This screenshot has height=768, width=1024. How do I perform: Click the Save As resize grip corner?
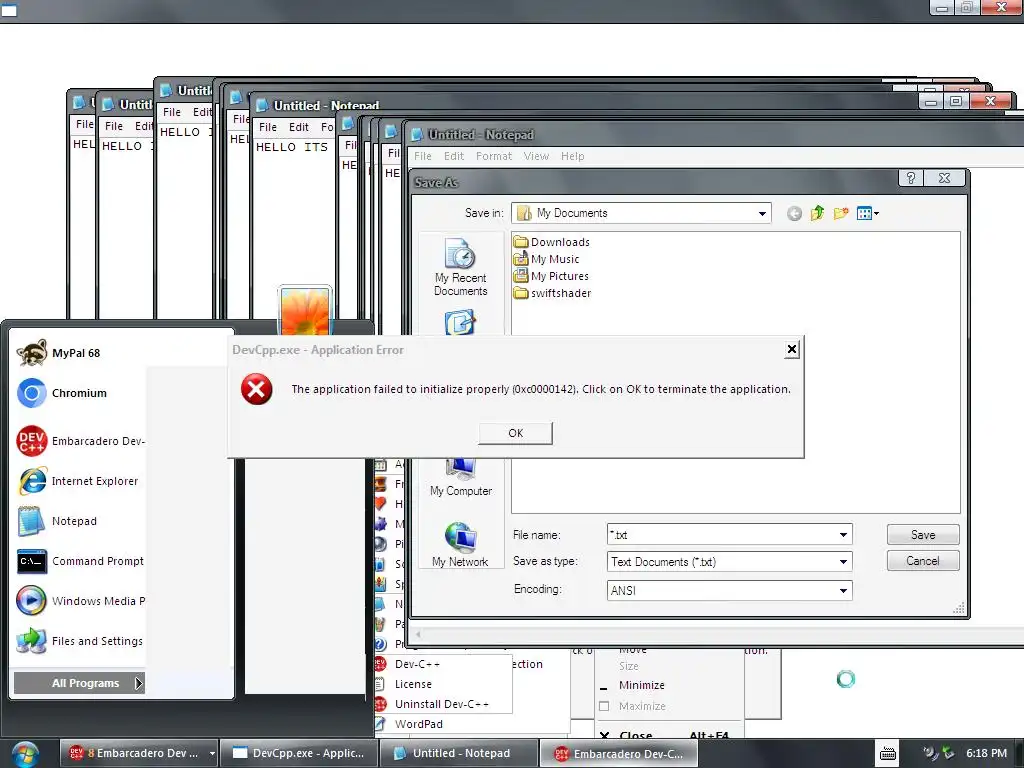coord(959,608)
